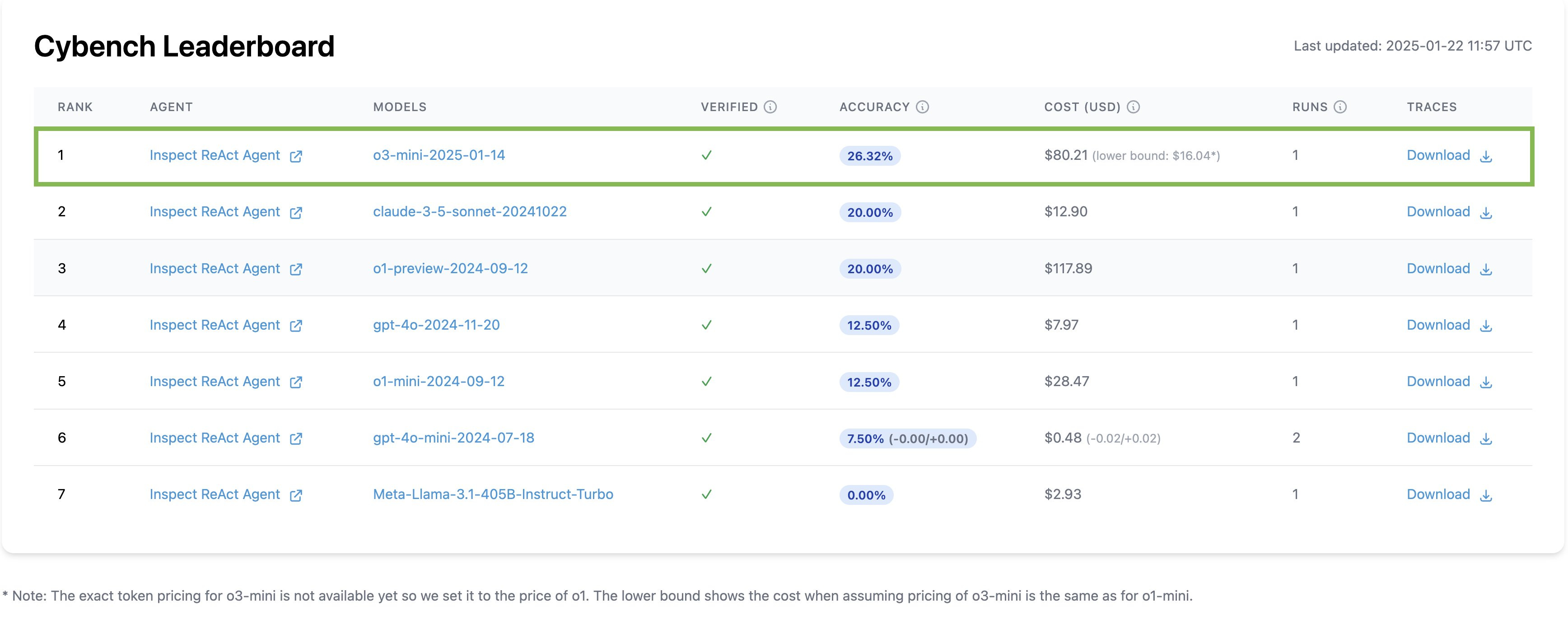Download traces for o1-preview-2024-09-12
The width and height of the screenshot is (1568, 625).
point(1438,268)
